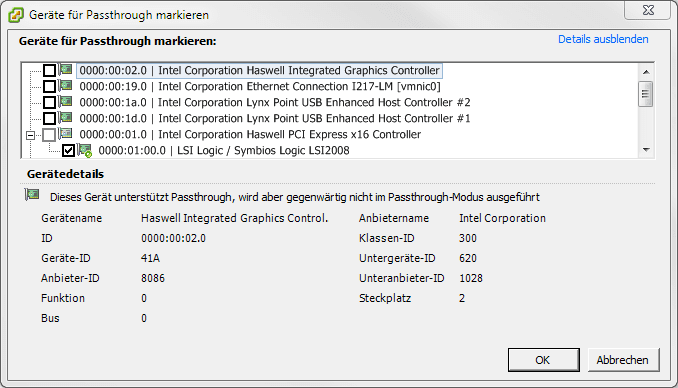Check the USB Enhanced Host Controller #2 checkbox
Image resolution: width=678 pixels, height=388 pixels.
[x=49, y=102]
